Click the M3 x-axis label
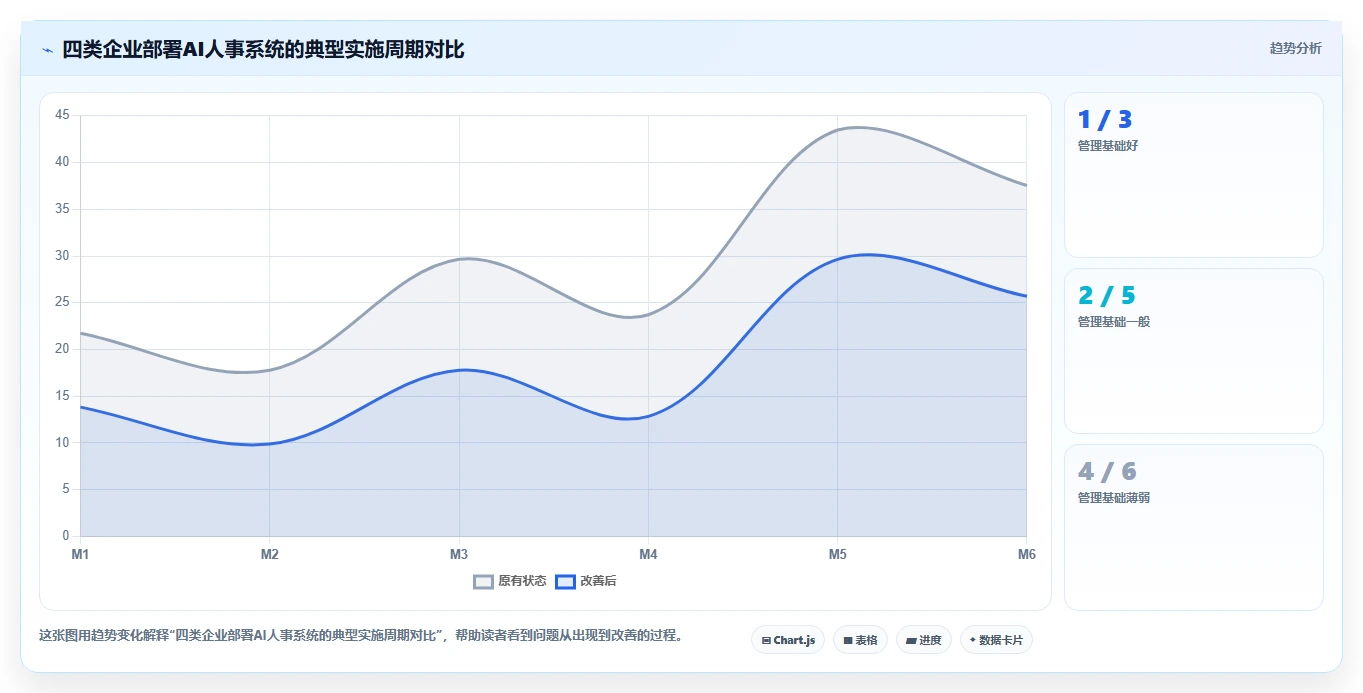Image resolution: width=1363 pixels, height=693 pixels. pos(459,553)
